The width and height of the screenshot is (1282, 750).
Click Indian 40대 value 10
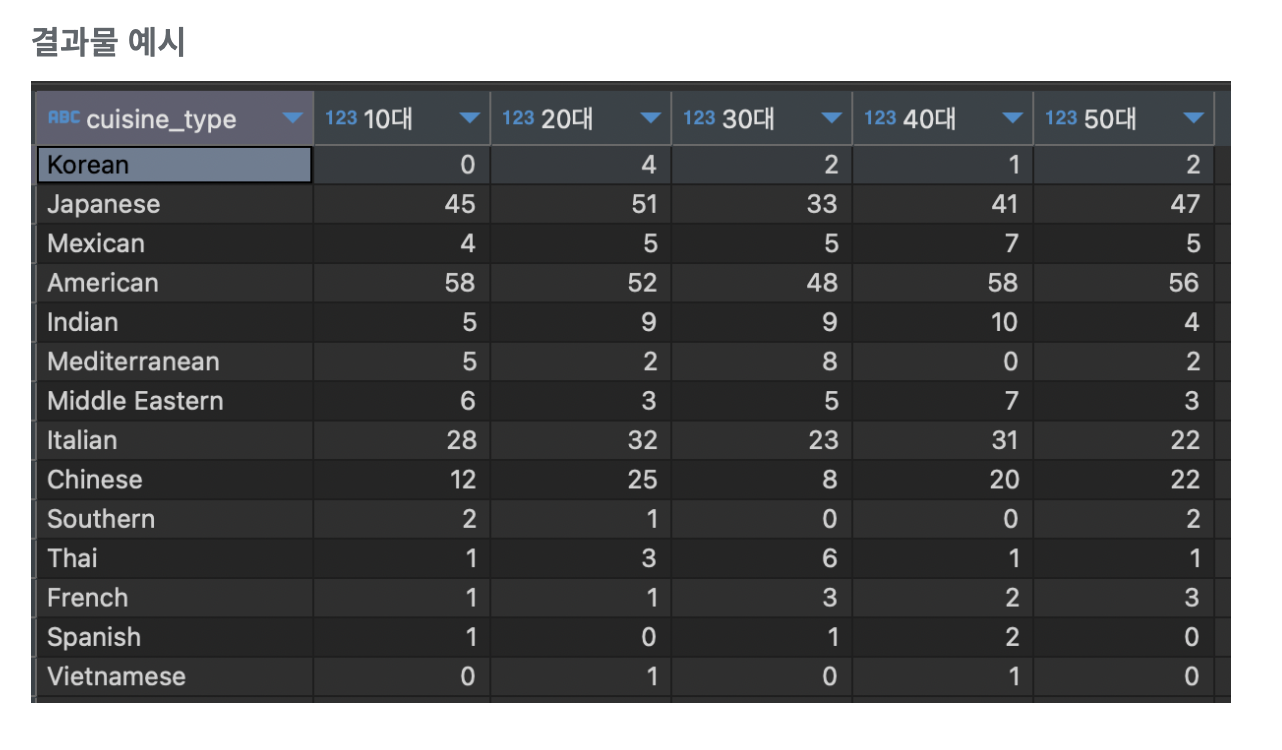tap(1004, 322)
